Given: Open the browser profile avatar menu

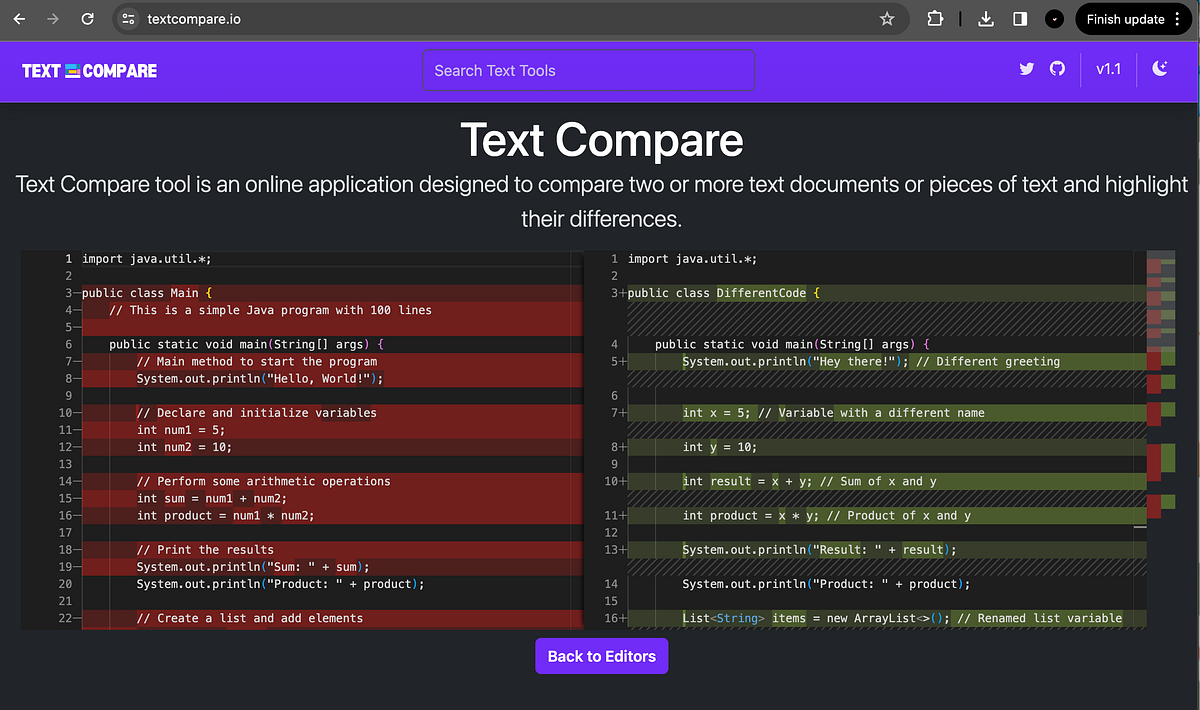Looking at the screenshot, I should 1054,18.
